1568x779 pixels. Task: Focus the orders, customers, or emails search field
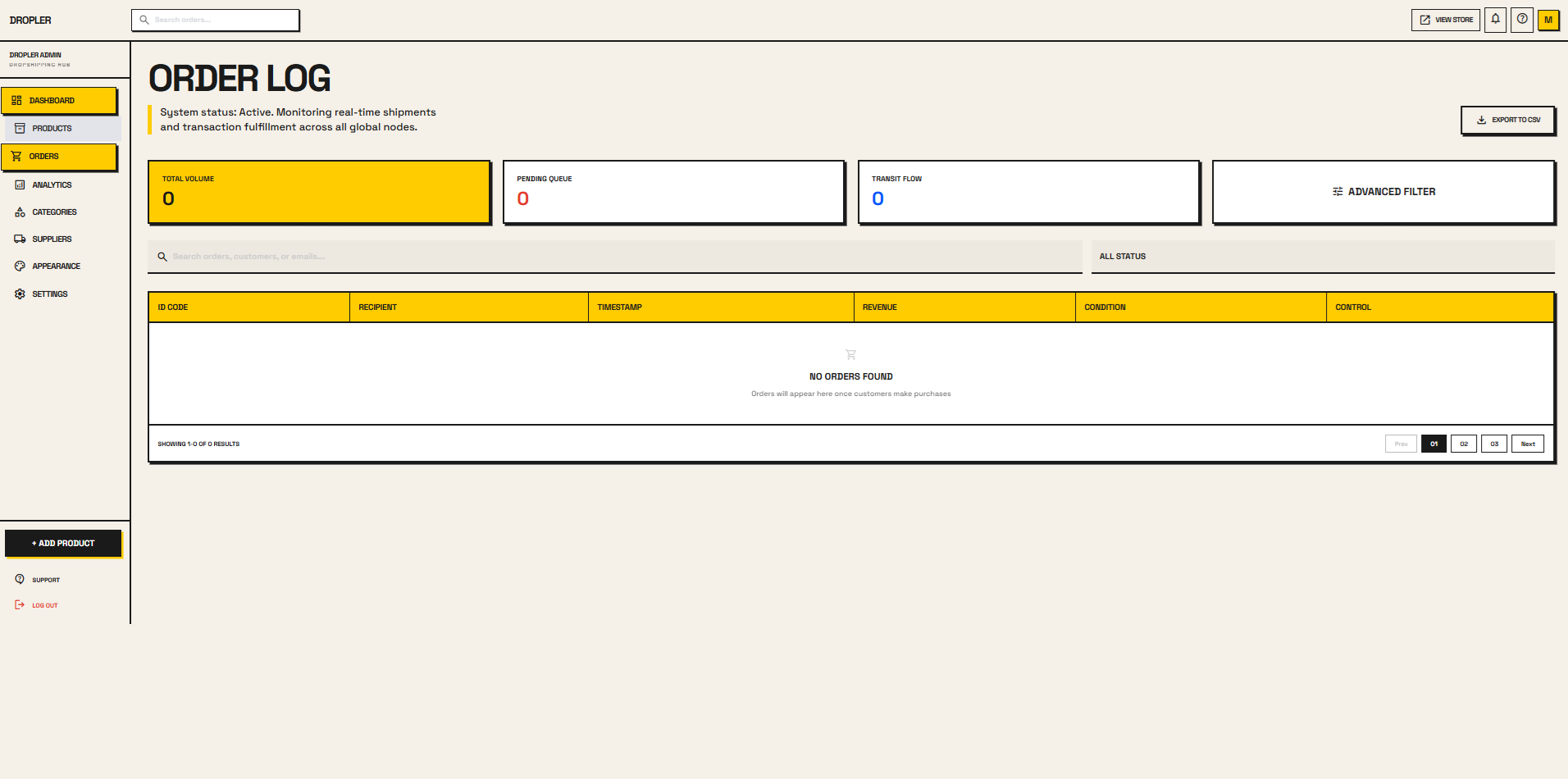[x=615, y=257]
